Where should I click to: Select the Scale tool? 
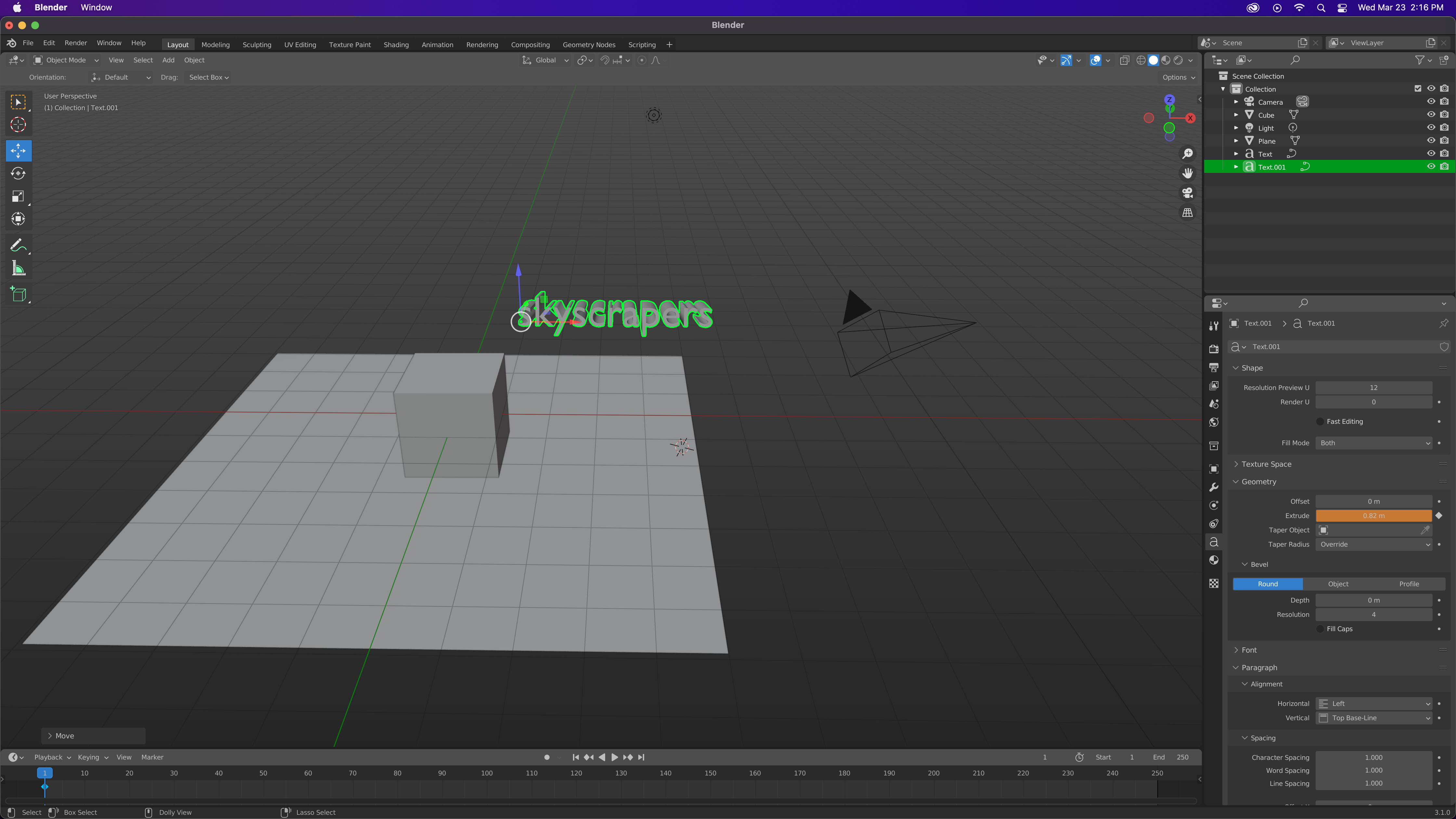[18, 196]
